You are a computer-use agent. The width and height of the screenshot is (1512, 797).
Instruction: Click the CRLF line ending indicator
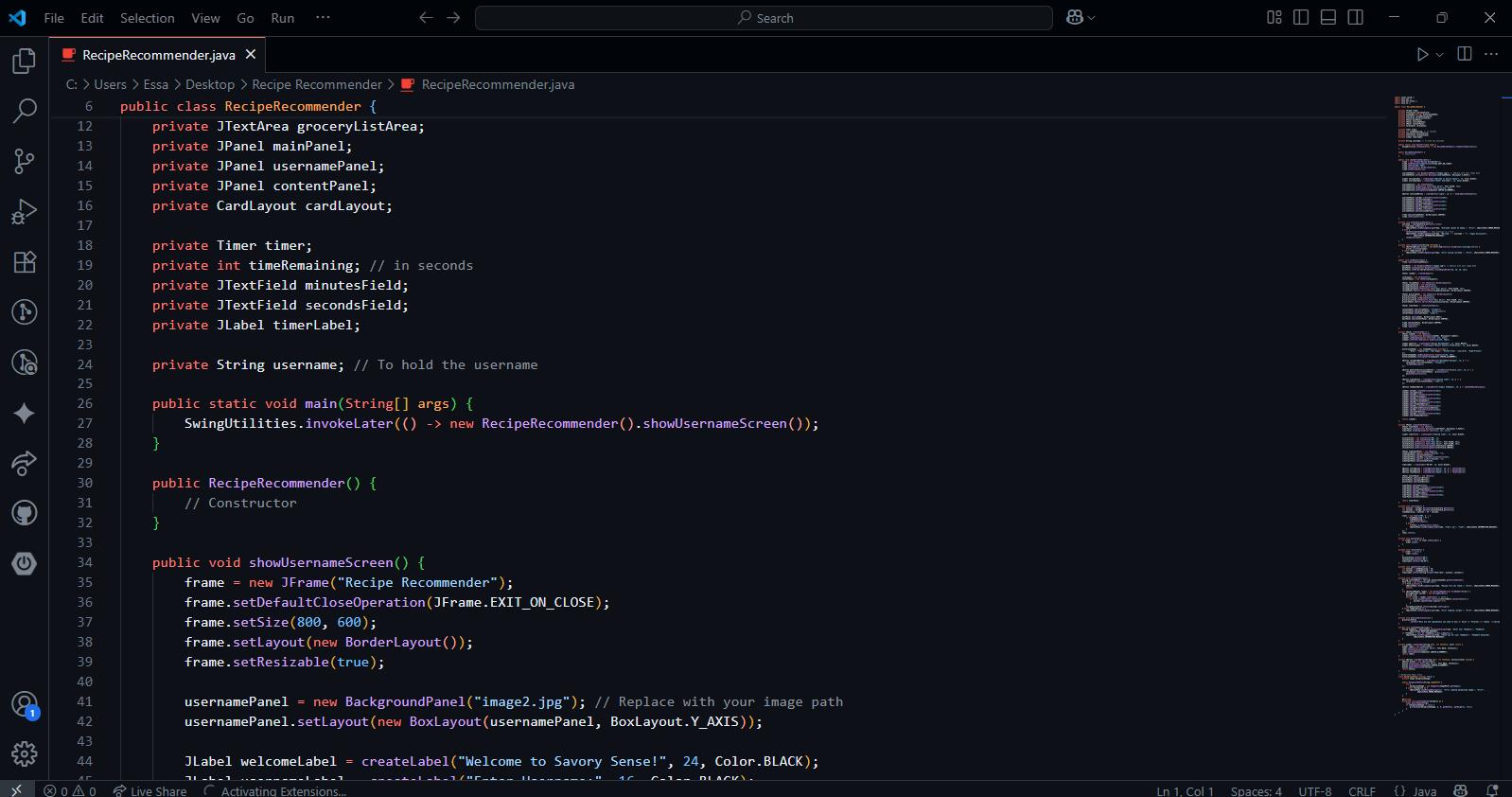click(x=1362, y=790)
